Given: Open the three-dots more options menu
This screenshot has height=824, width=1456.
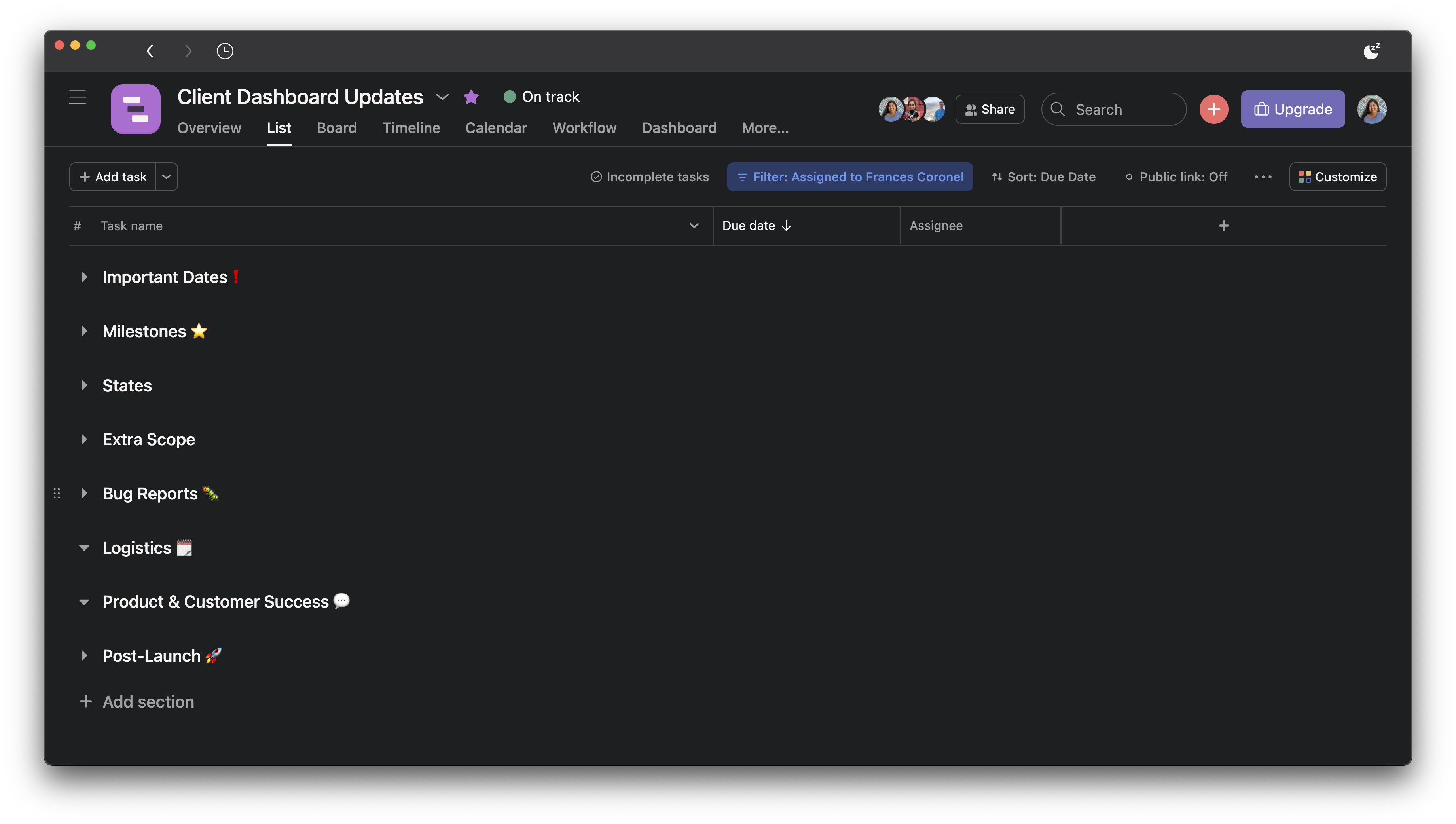Looking at the screenshot, I should tap(1263, 177).
